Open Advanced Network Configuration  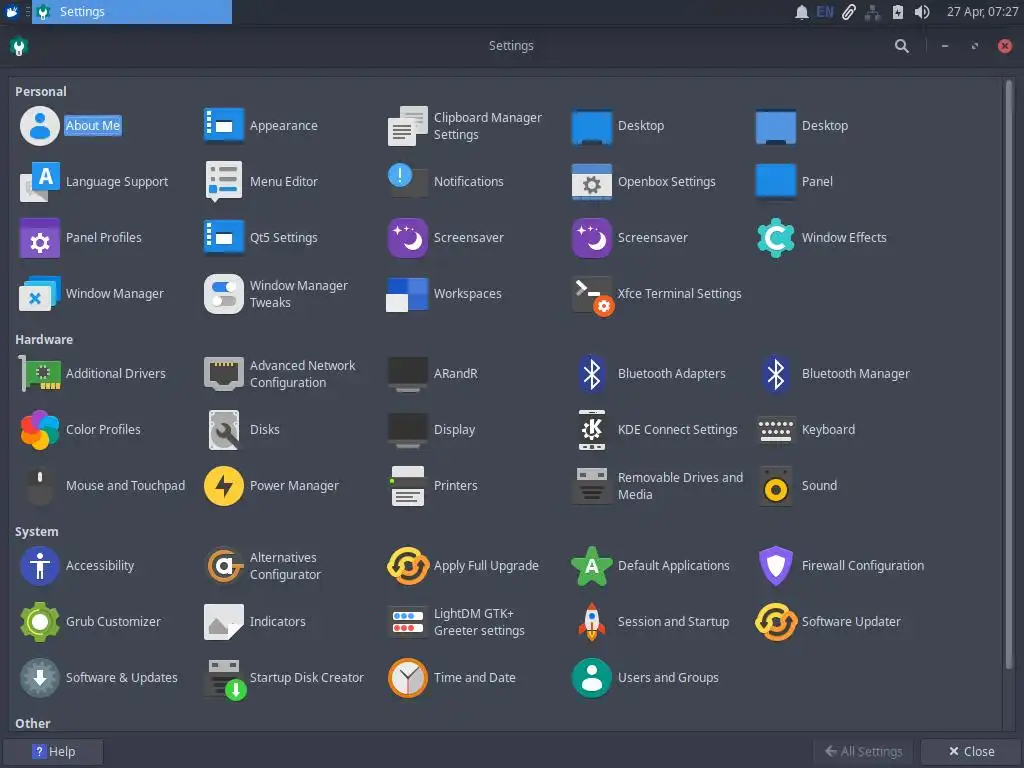click(280, 374)
